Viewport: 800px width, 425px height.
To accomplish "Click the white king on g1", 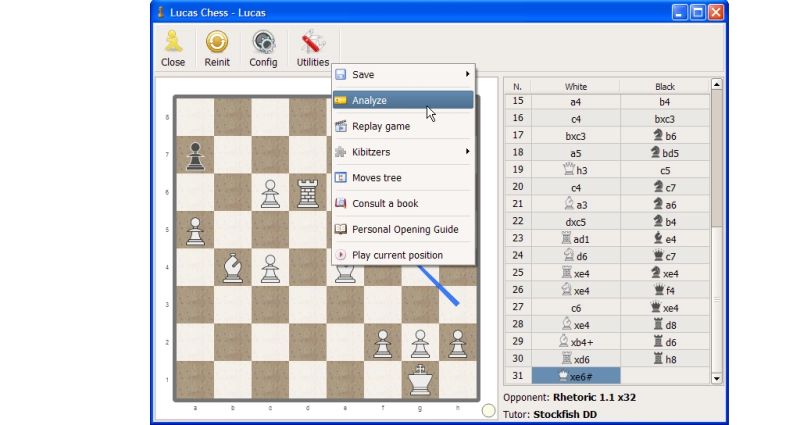I will 420,380.
